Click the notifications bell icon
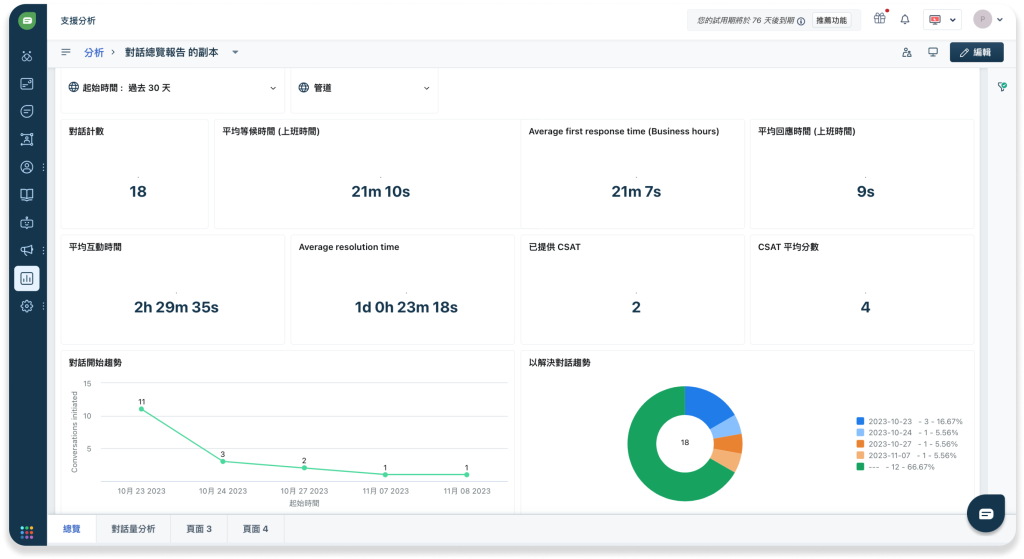1024x559 pixels. [x=904, y=20]
